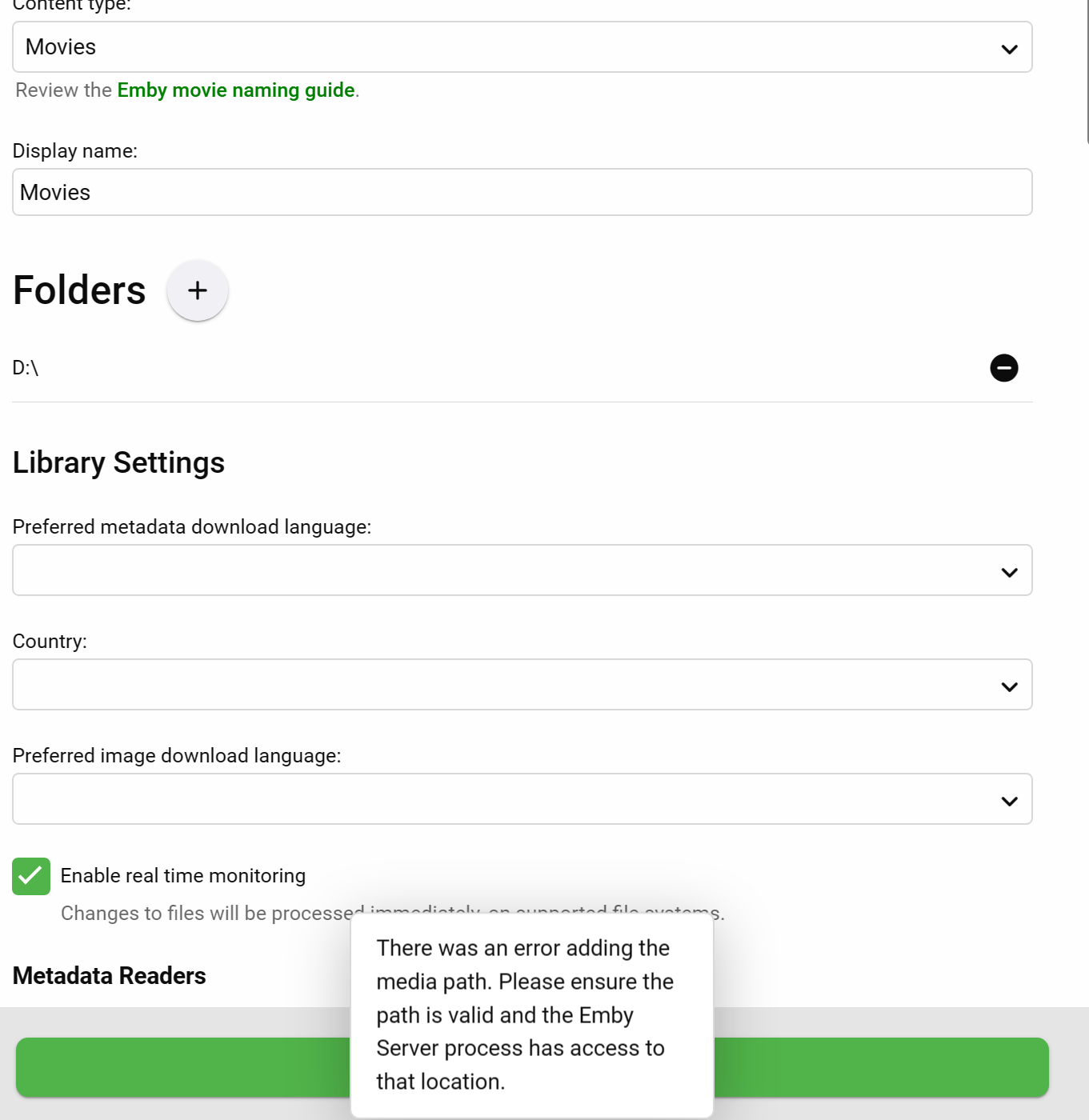Click the page scrollbar on the right edge
Viewport: 1089px width, 1120px height.
pos(1087,72)
